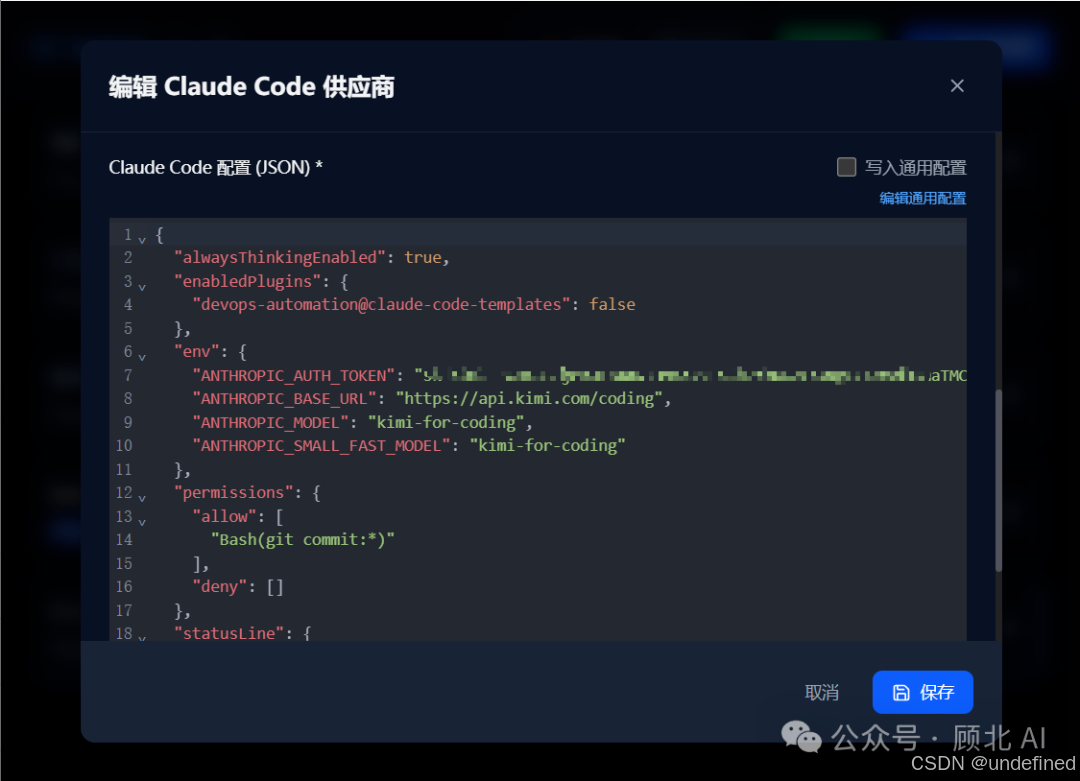Image resolution: width=1080 pixels, height=781 pixels.
Task: Click the 取消 button
Action: pyautogui.click(x=822, y=692)
